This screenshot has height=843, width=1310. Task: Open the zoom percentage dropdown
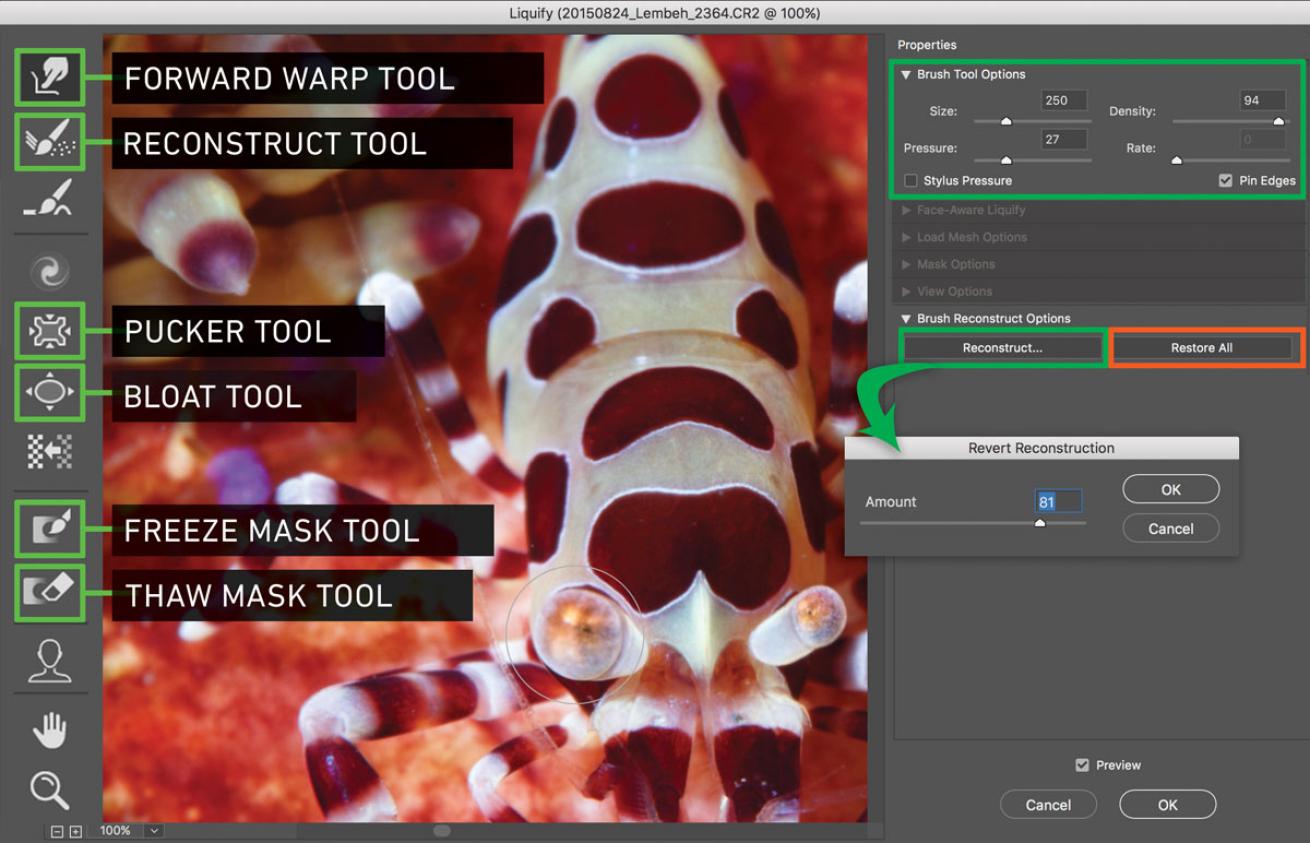click(x=154, y=831)
